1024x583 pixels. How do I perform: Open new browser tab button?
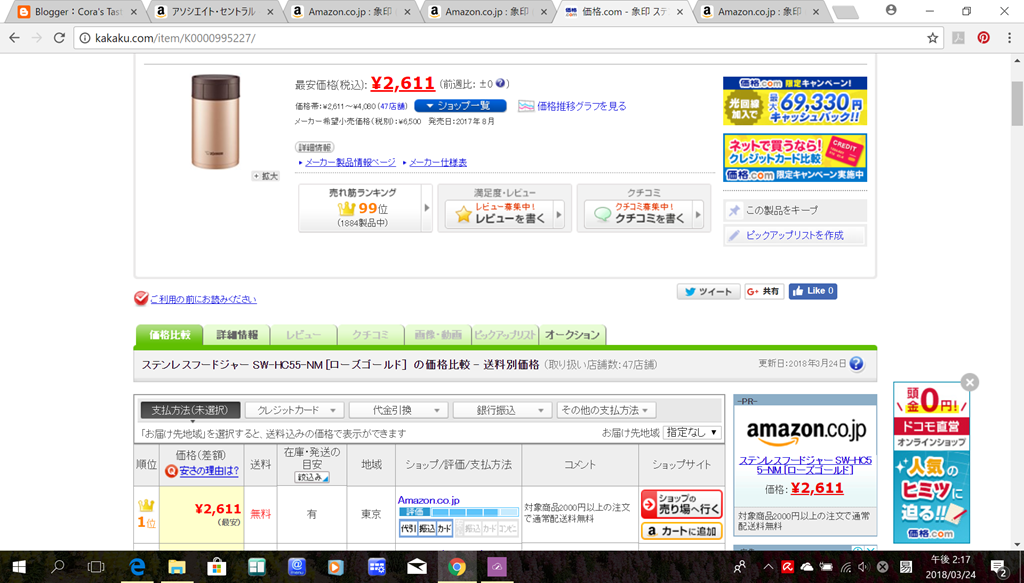[846, 12]
